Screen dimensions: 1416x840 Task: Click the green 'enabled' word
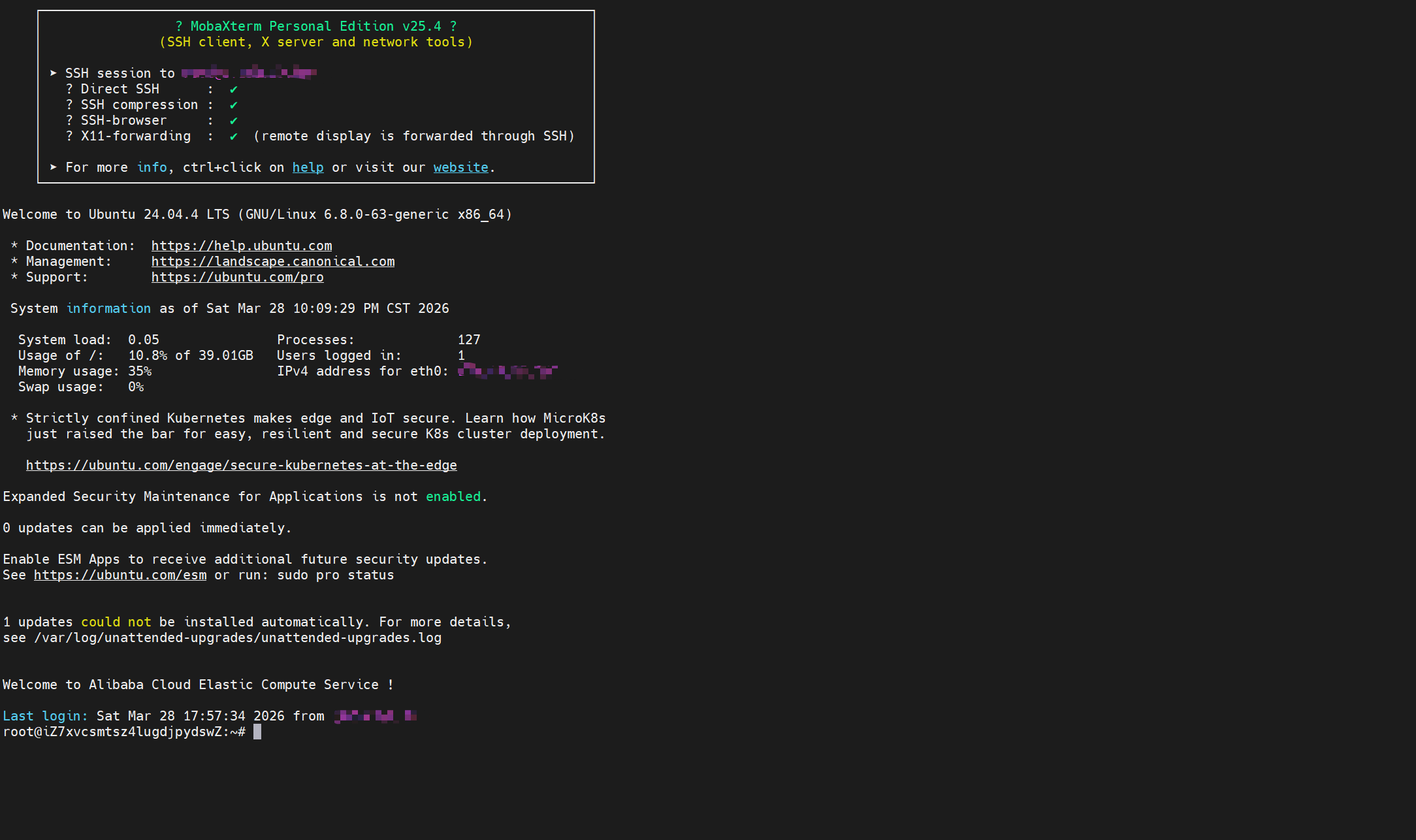[453, 496]
